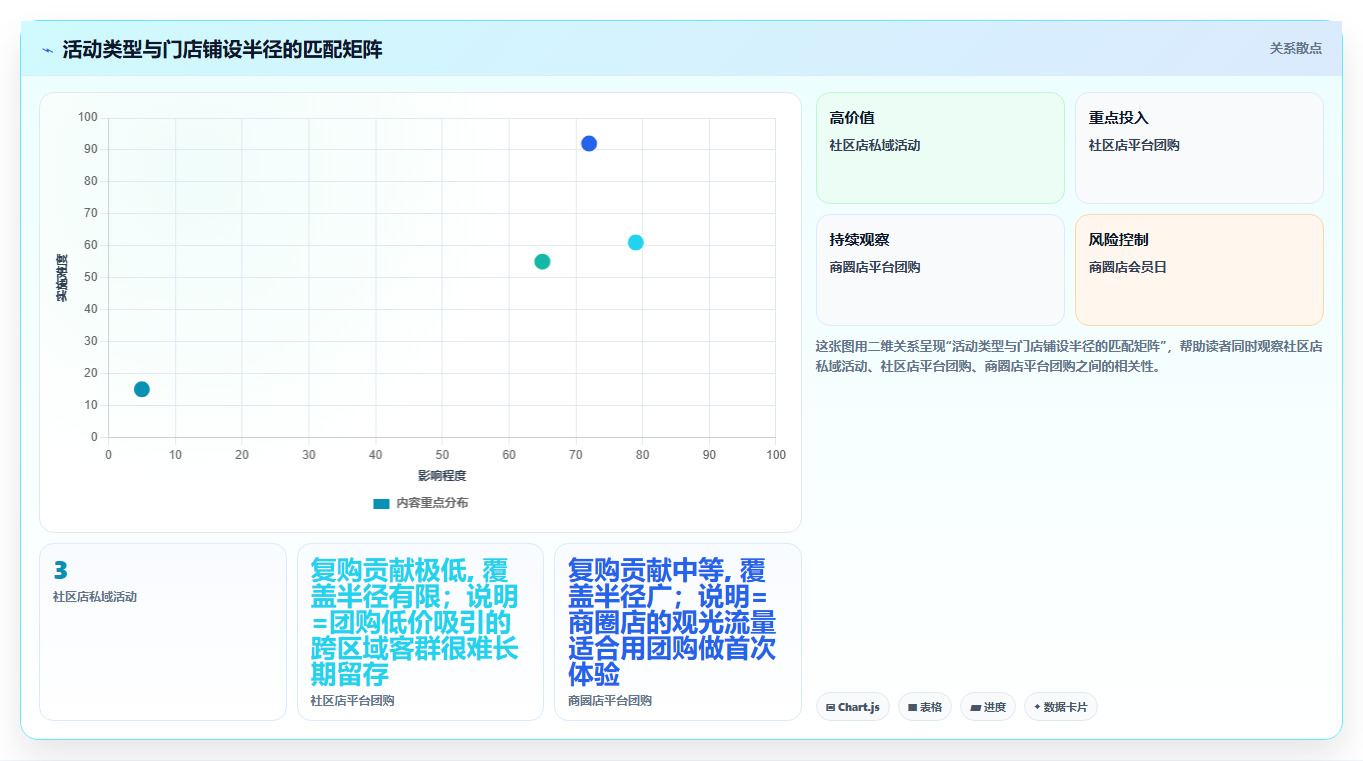
Task: Click 商圈店平台团购 text under 持续观察
Action: click(x=875, y=267)
